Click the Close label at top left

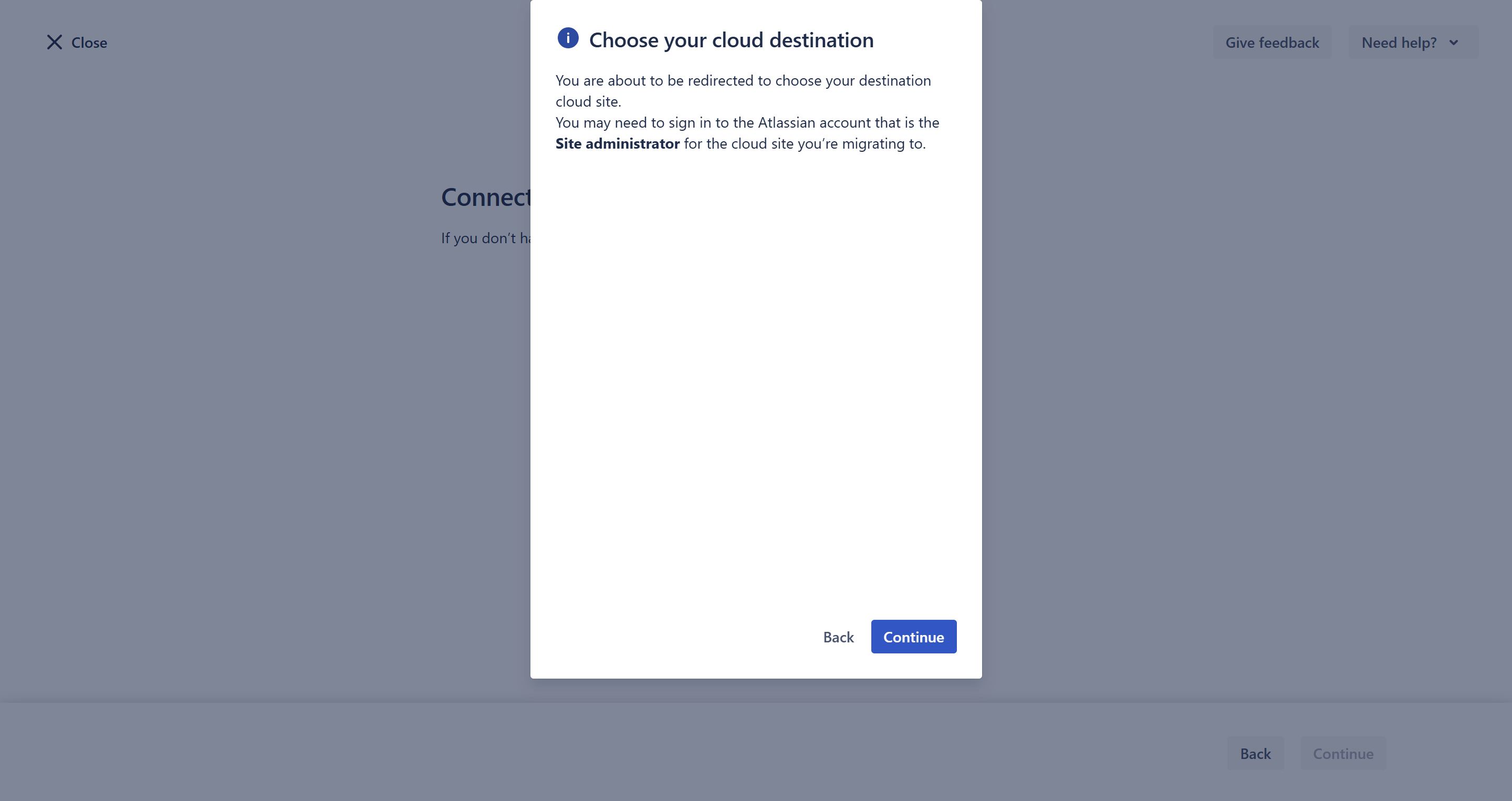click(x=89, y=43)
